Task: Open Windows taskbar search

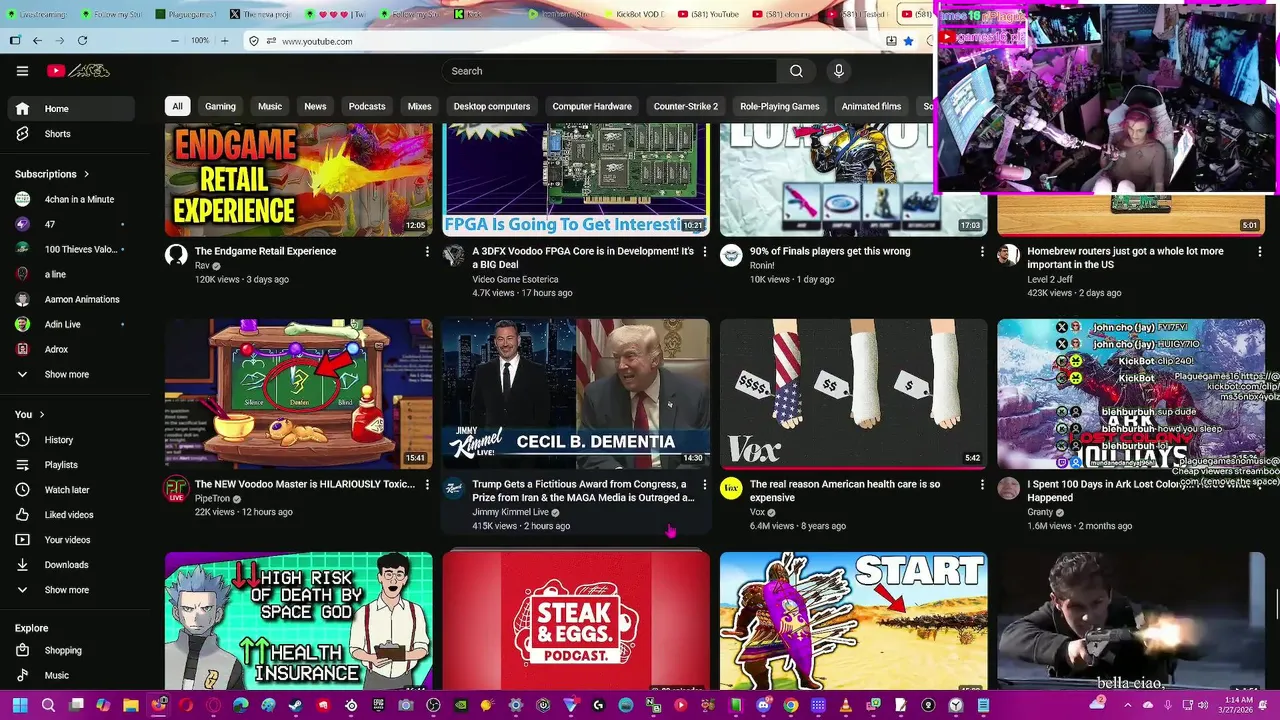Action: pos(48,705)
